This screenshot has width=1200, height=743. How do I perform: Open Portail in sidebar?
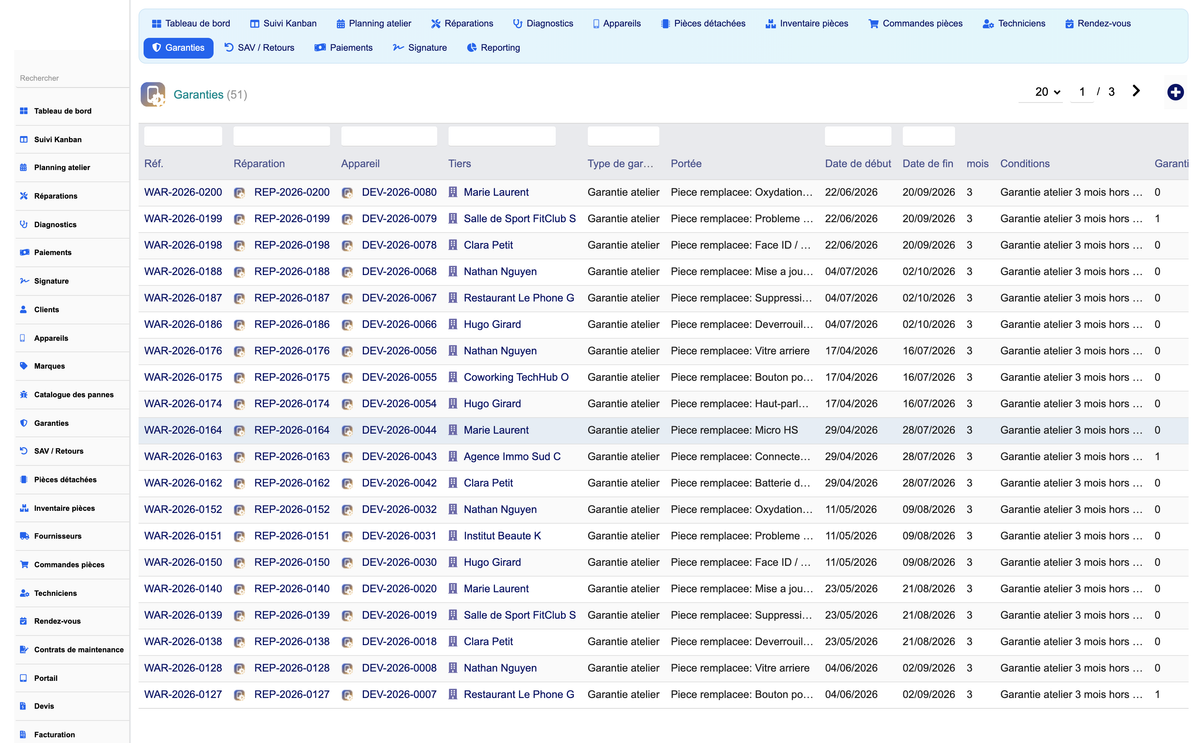72,678
